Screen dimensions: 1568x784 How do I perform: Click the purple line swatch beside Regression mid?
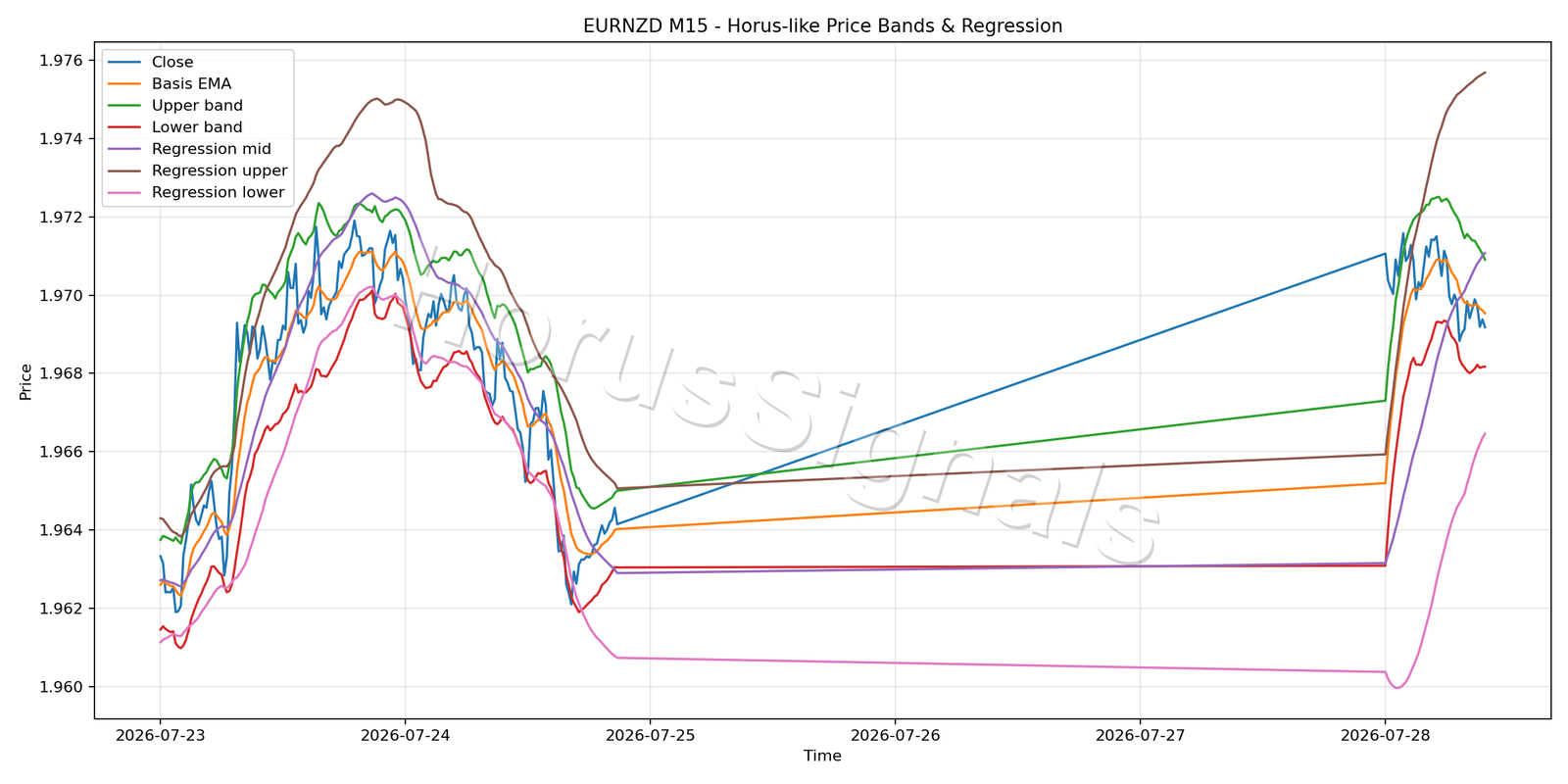click(x=124, y=149)
